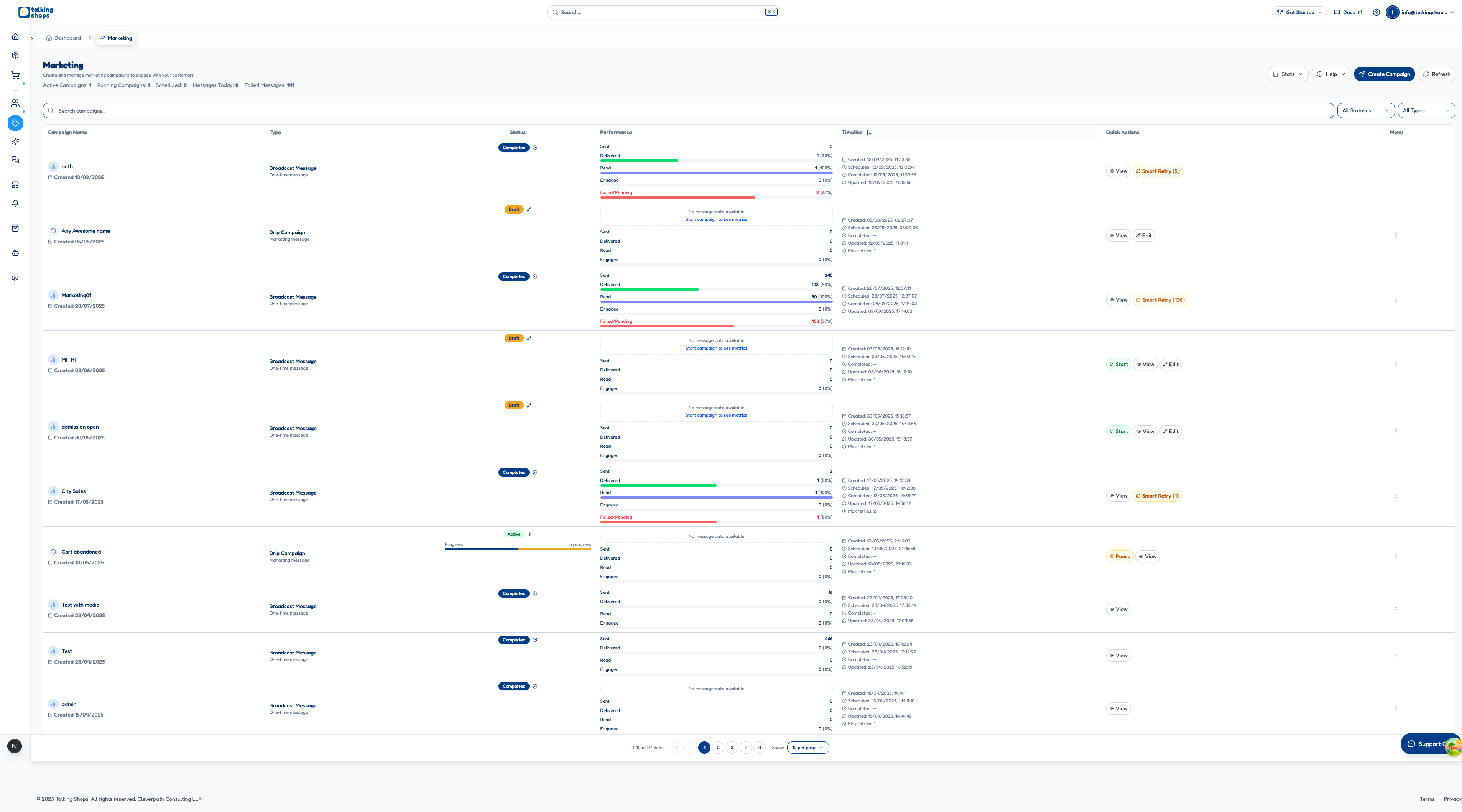
Task: Pause the Cart abandoned campaign
Action: [x=1120, y=556]
